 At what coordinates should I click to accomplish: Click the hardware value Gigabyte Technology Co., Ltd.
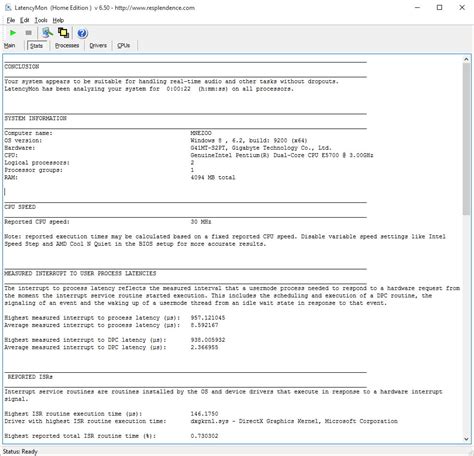pyautogui.click(x=261, y=148)
